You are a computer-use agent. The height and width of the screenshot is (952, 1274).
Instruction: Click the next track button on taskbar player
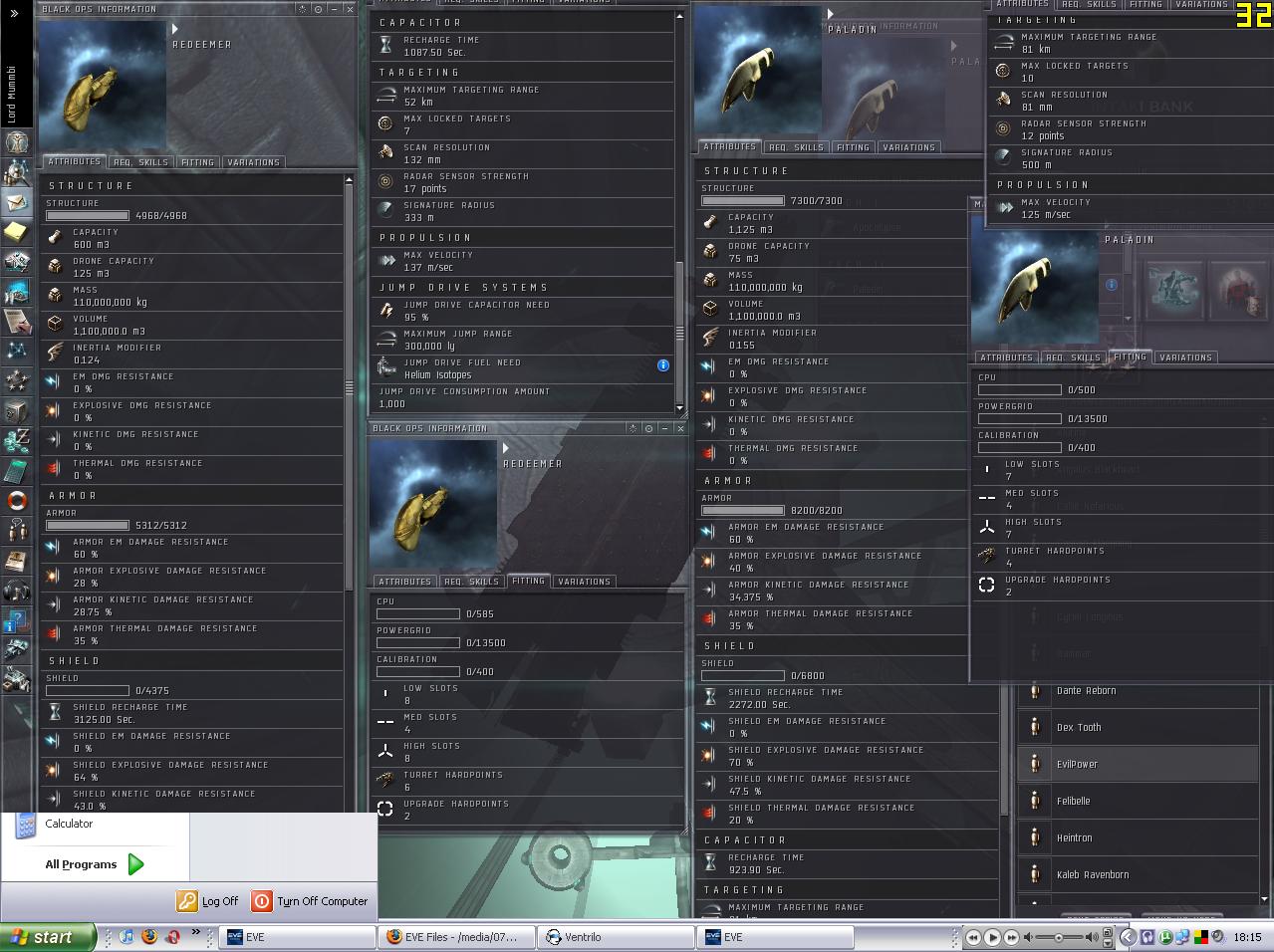pos(1011,937)
